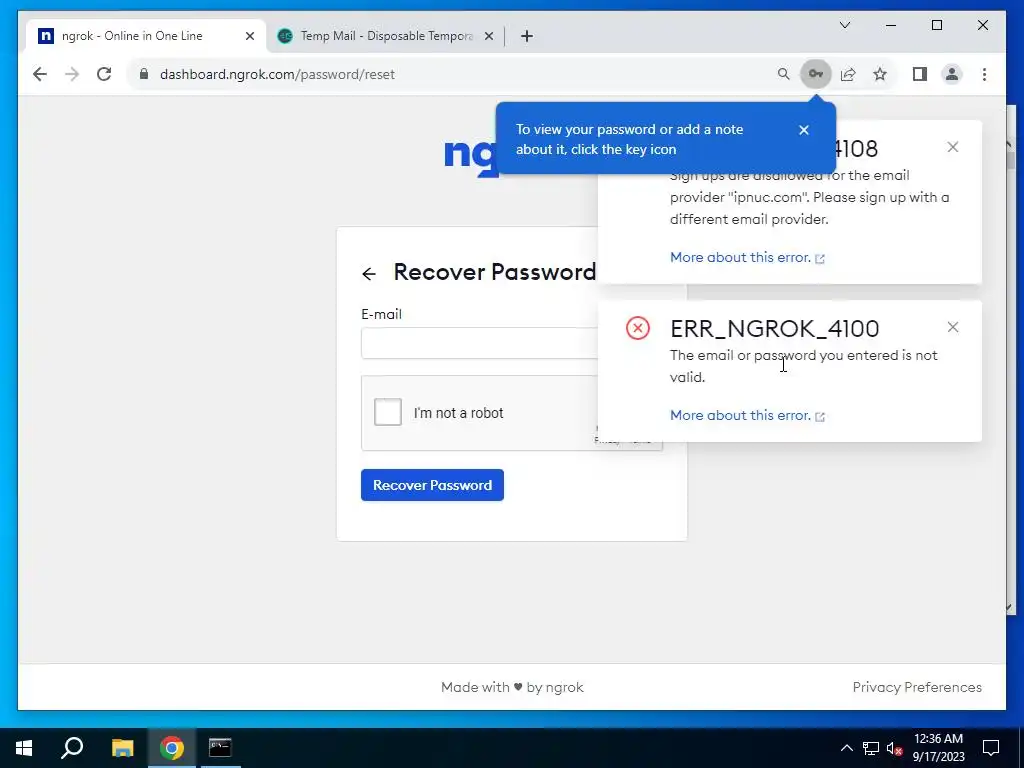
Task: Open More about this error for ipnuc.com
Action: pyautogui.click(x=747, y=257)
